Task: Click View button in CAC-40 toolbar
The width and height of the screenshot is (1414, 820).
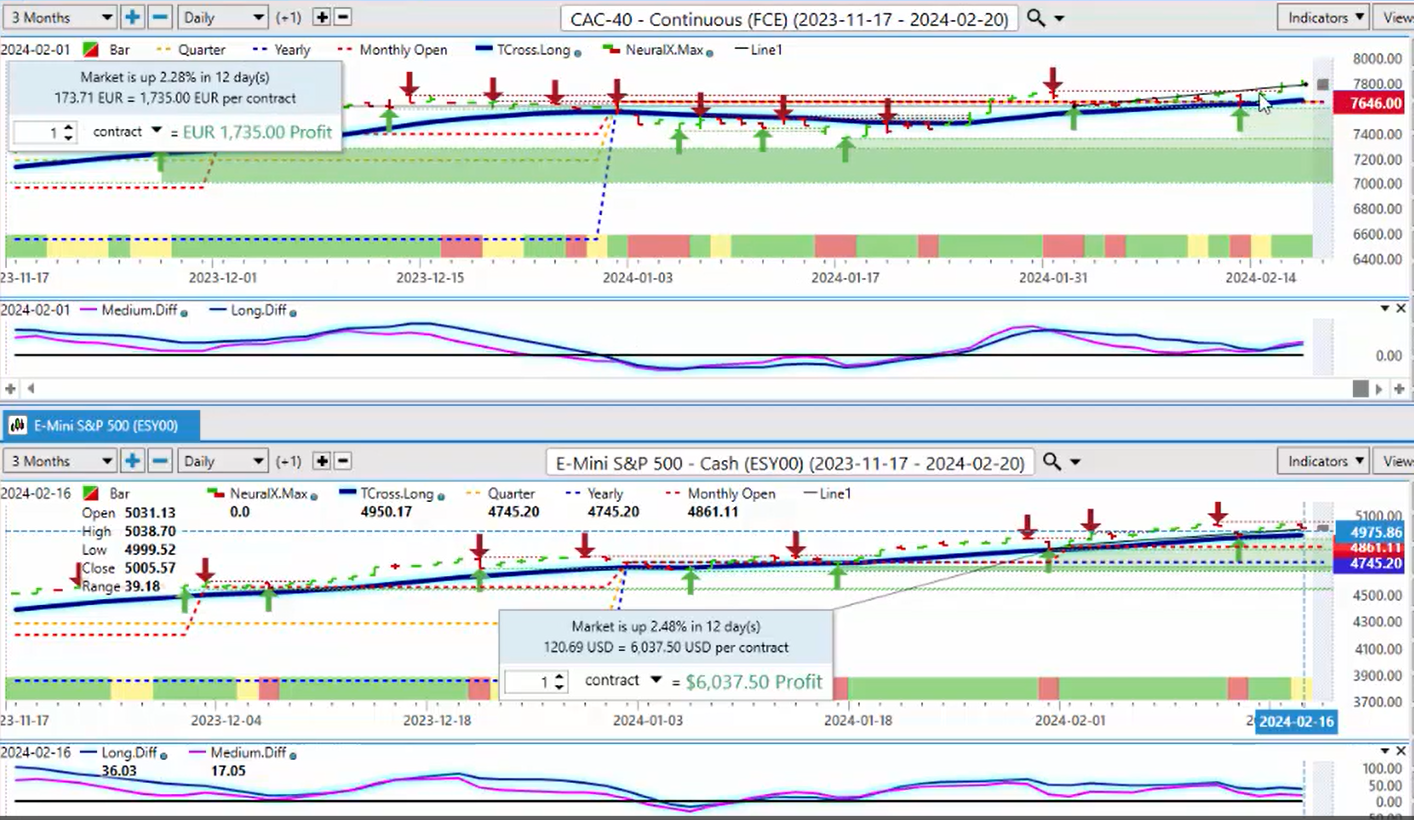Action: (x=1395, y=17)
